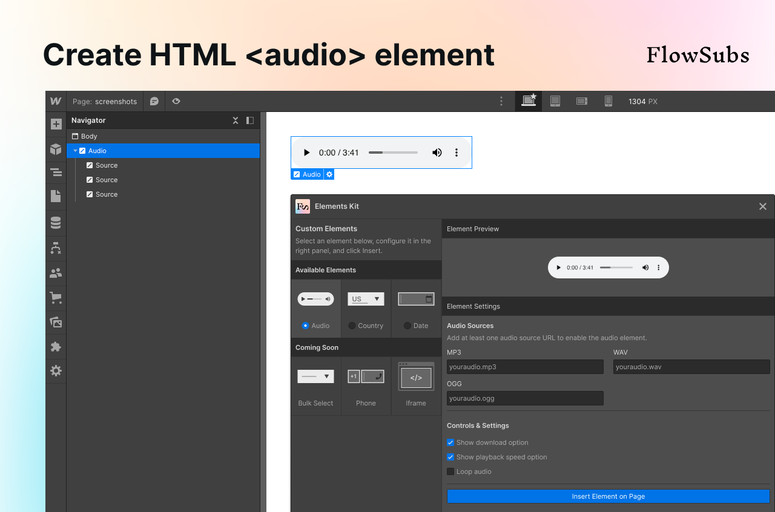Open the CMS database icon
This screenshot has width=775, height=512.
click(56, 223)
